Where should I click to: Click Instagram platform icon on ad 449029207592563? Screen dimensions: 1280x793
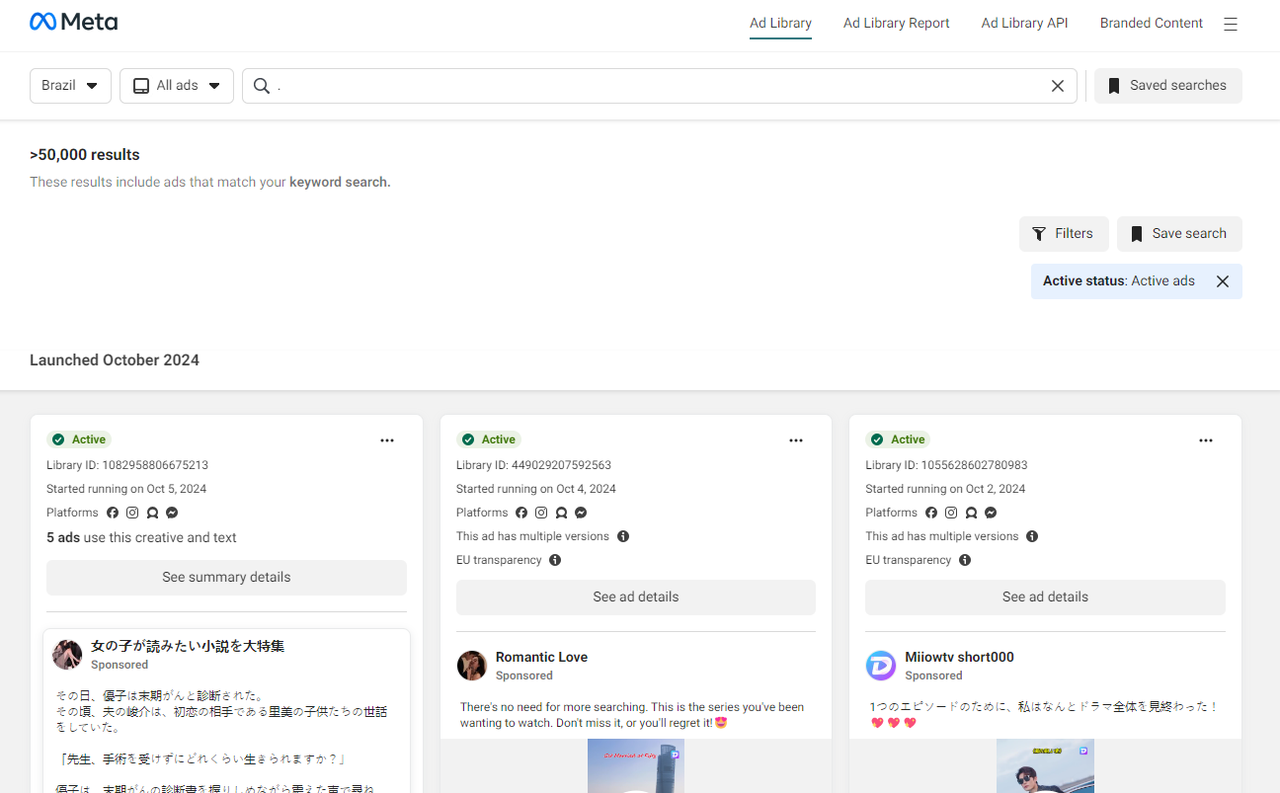541,513
